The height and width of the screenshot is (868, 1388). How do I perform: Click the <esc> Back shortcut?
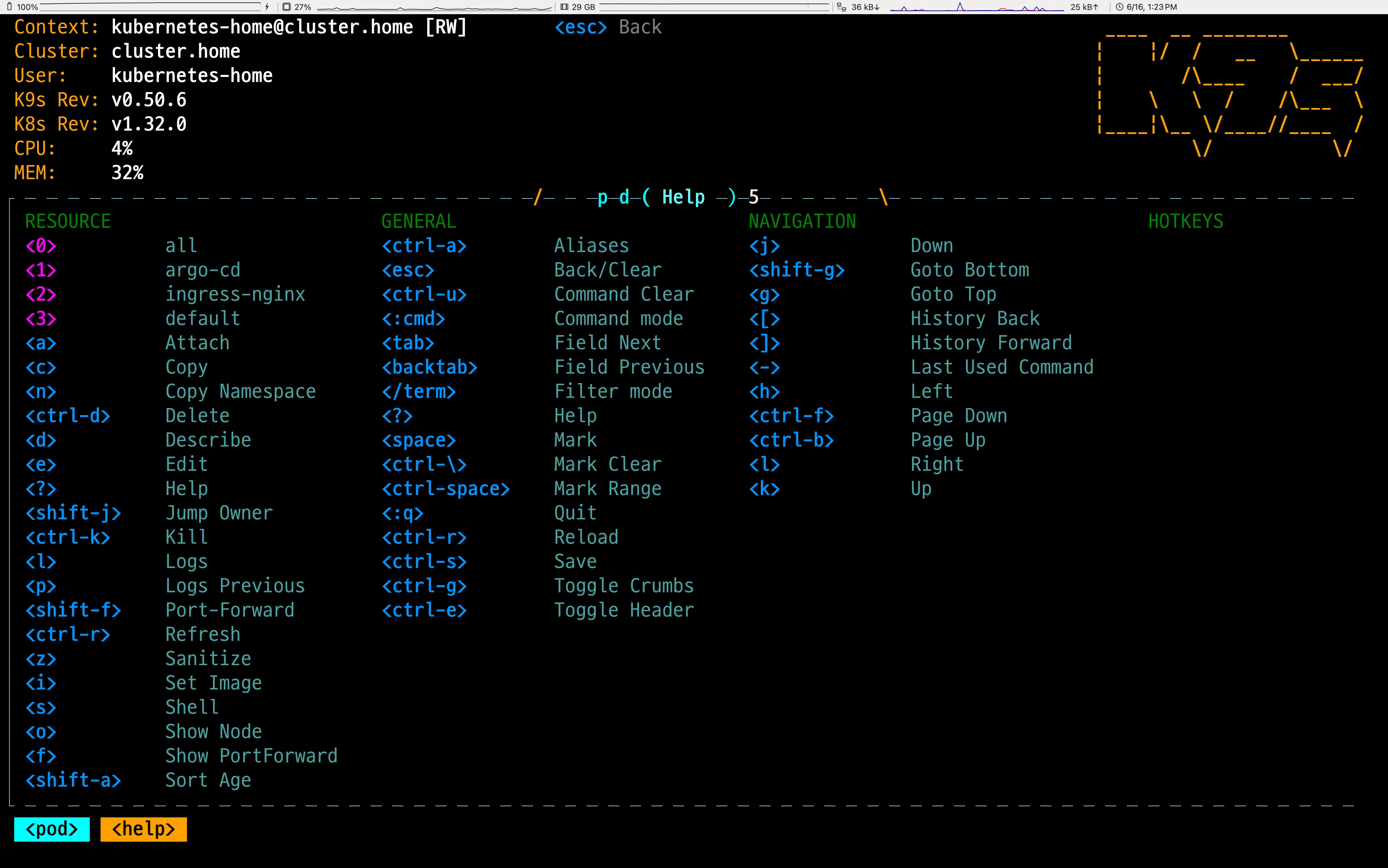pos(607,27)
